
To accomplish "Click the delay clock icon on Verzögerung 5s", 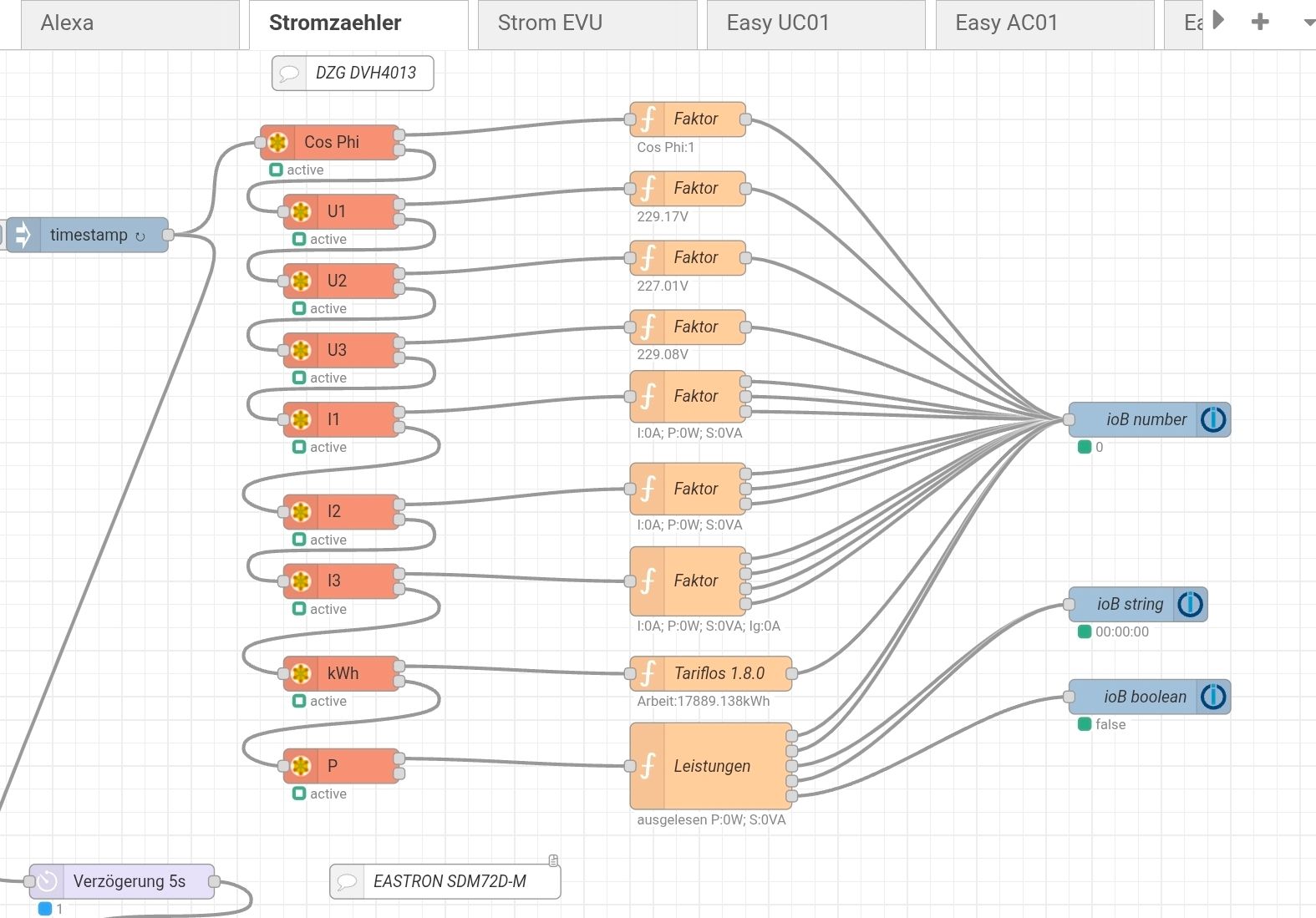I will click(47, 881).
